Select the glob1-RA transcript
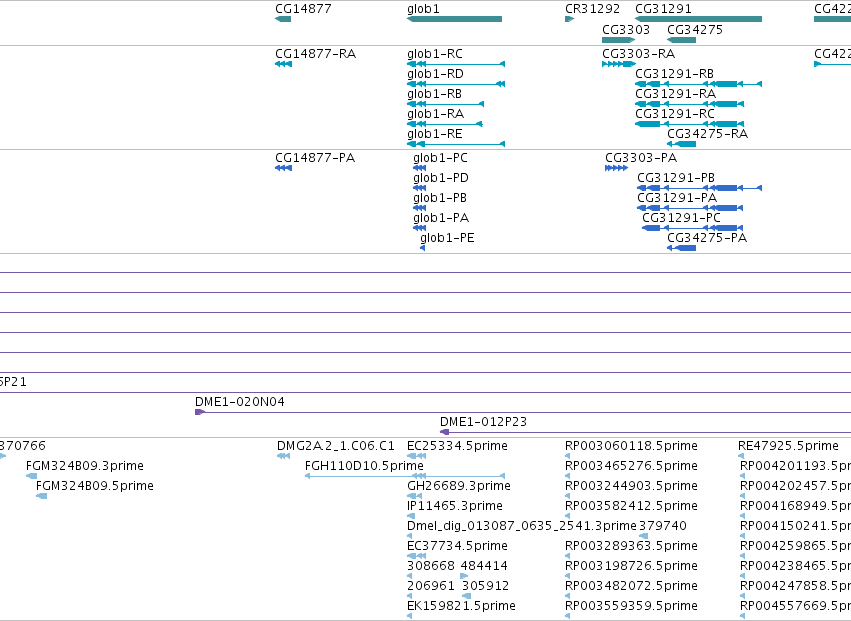 [444, 124]
